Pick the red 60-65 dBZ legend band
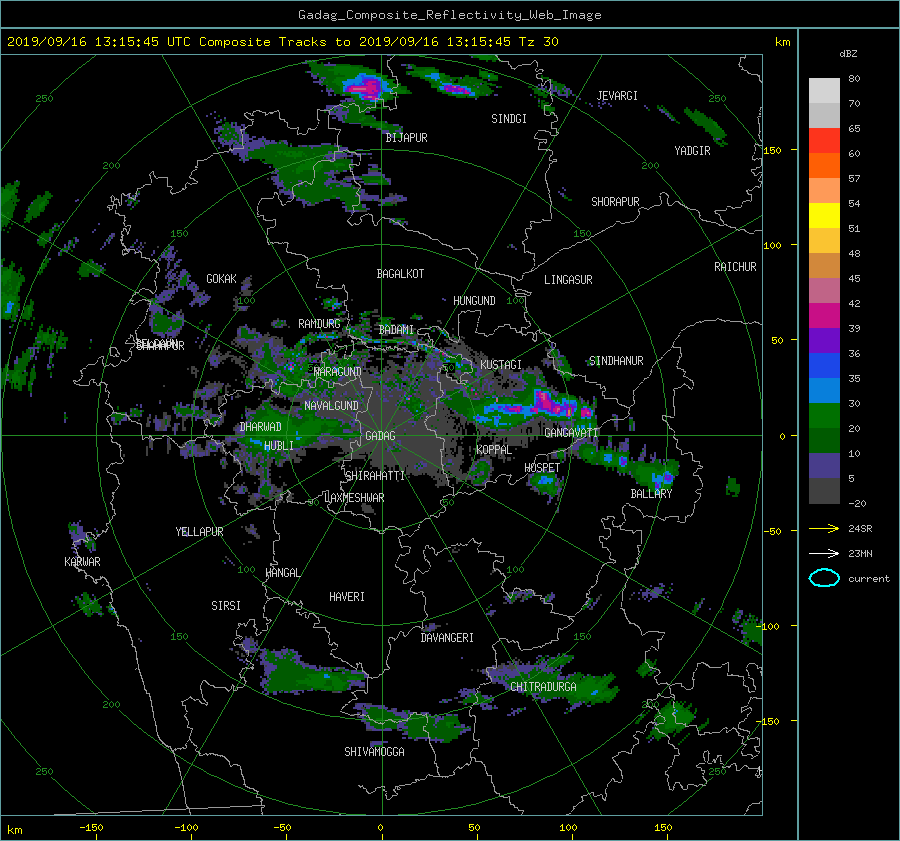The image size is (900, 841). 824,141
